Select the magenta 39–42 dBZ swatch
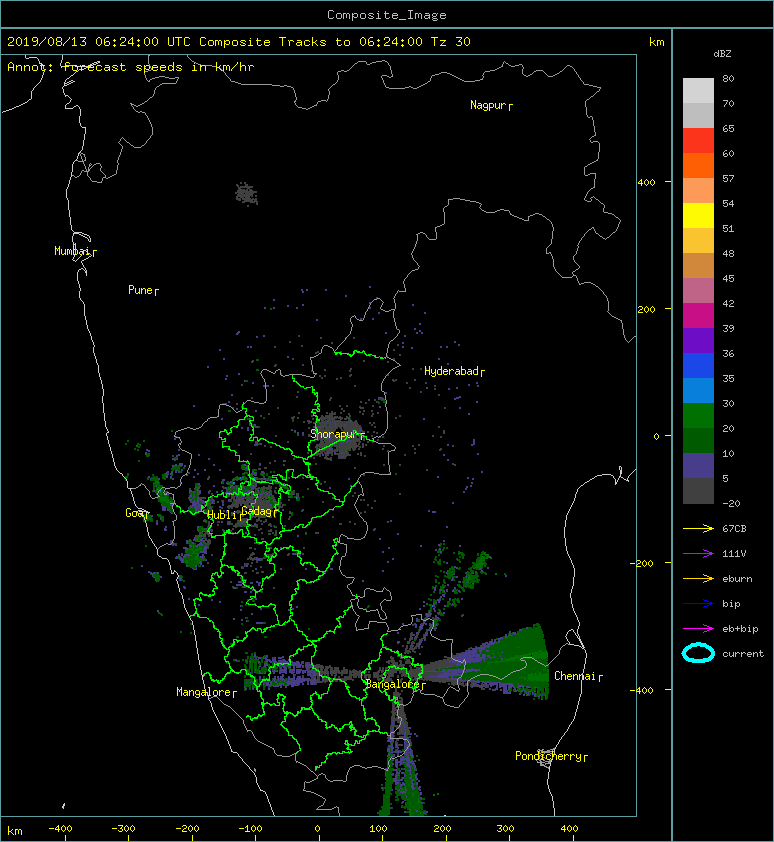Screen dimensions: 774x842 pyautogui.click(x=698, y=315)
